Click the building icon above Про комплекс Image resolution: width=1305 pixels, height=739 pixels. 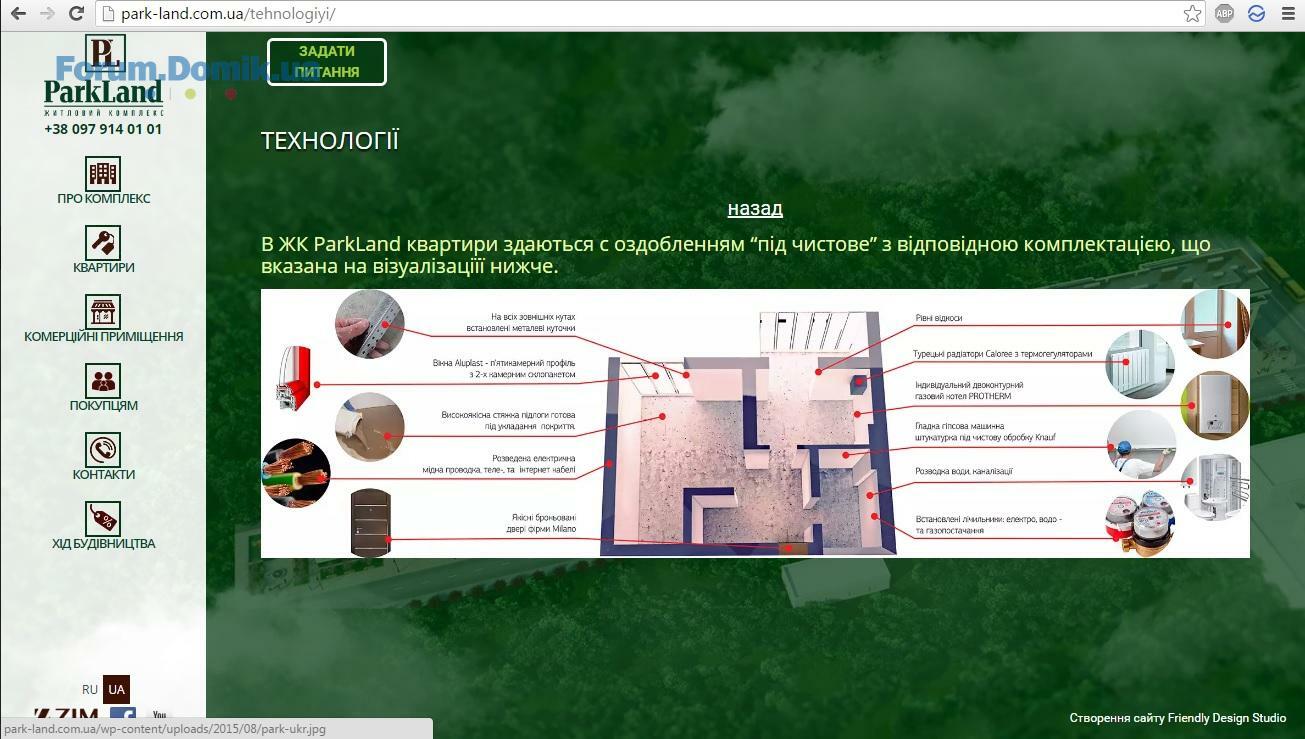103,173
